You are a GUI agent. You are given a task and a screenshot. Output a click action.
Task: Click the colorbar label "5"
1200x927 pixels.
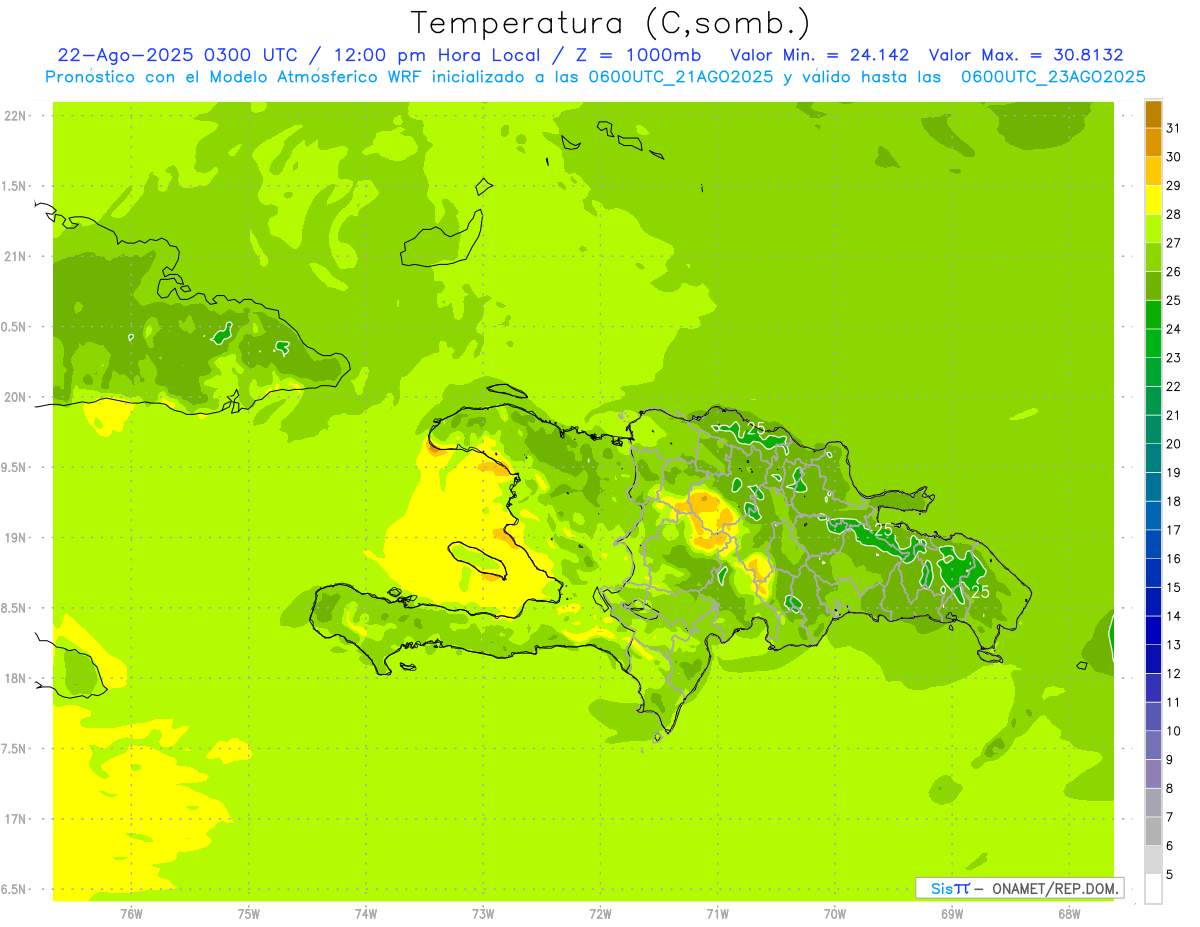(x=1170, y=874)
